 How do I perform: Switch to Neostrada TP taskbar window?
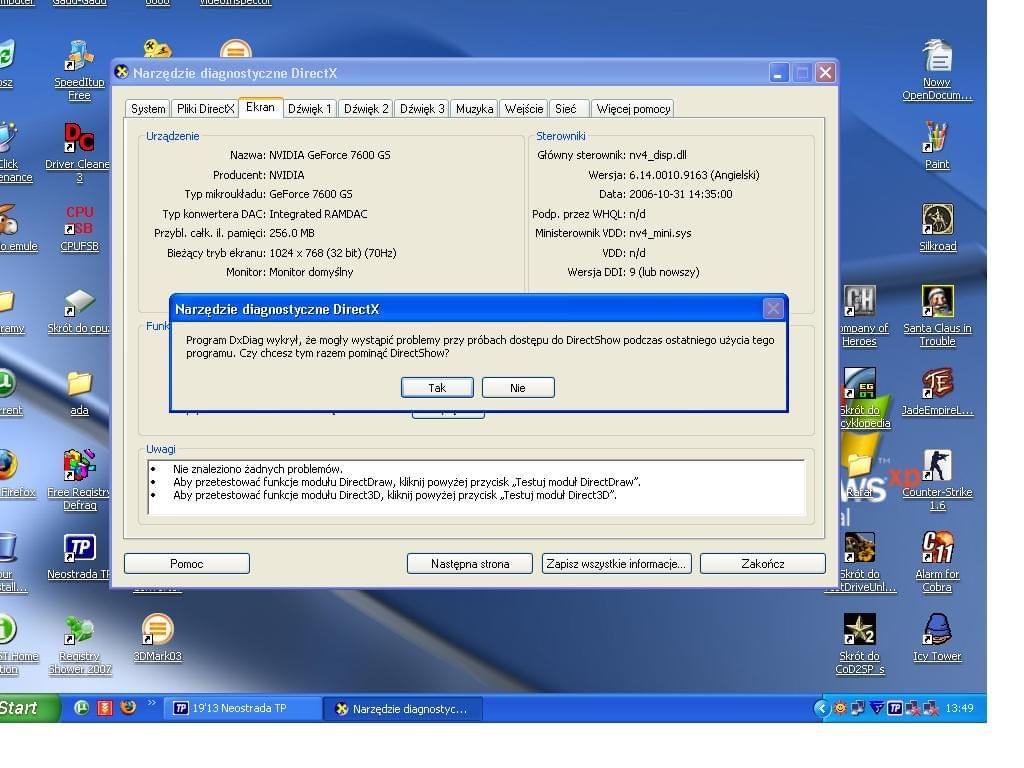pos(243,708)
